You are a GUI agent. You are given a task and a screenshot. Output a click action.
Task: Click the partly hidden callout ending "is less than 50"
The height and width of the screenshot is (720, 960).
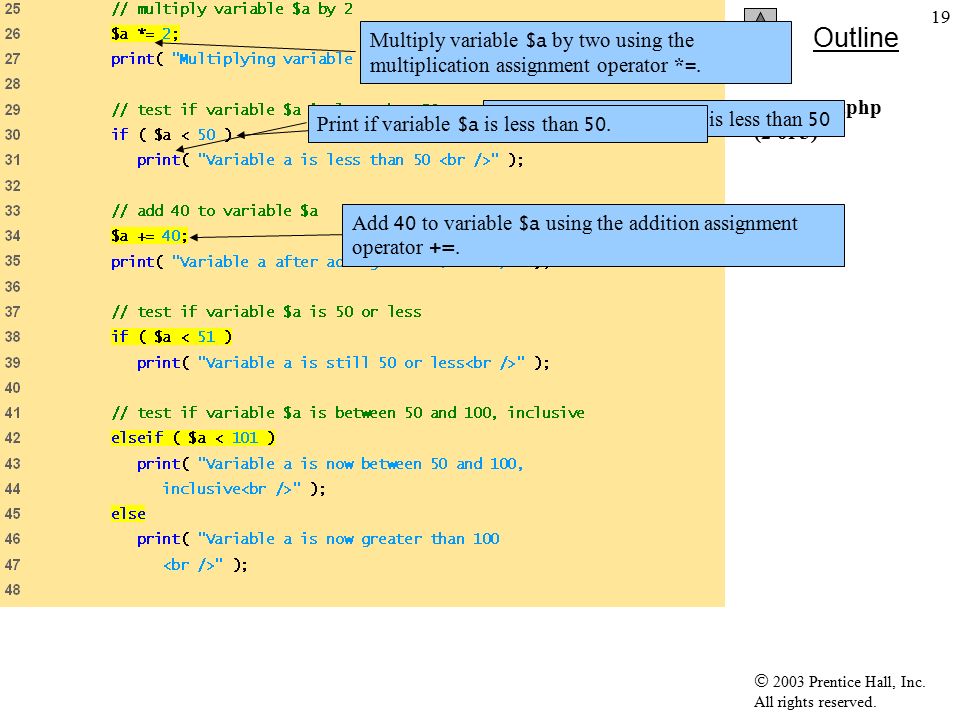click(x=776, y=119)
